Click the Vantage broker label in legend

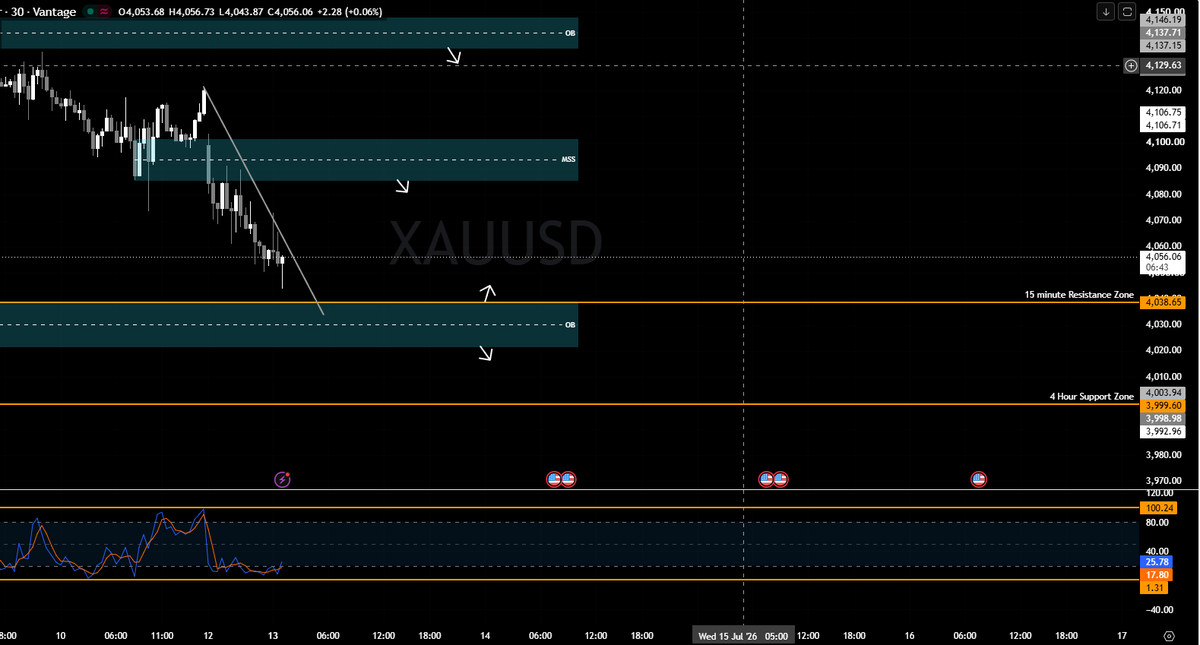tap(52, 12)
